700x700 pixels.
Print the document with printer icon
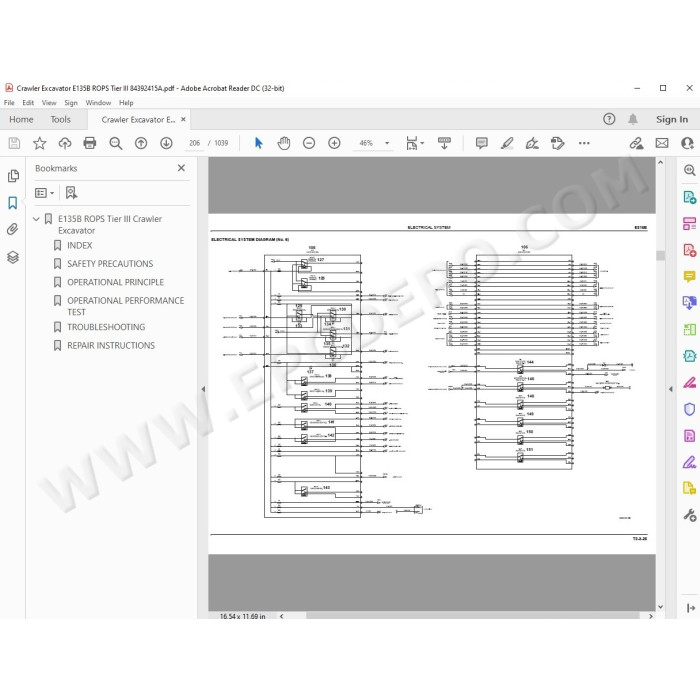[x=90, y=143]
